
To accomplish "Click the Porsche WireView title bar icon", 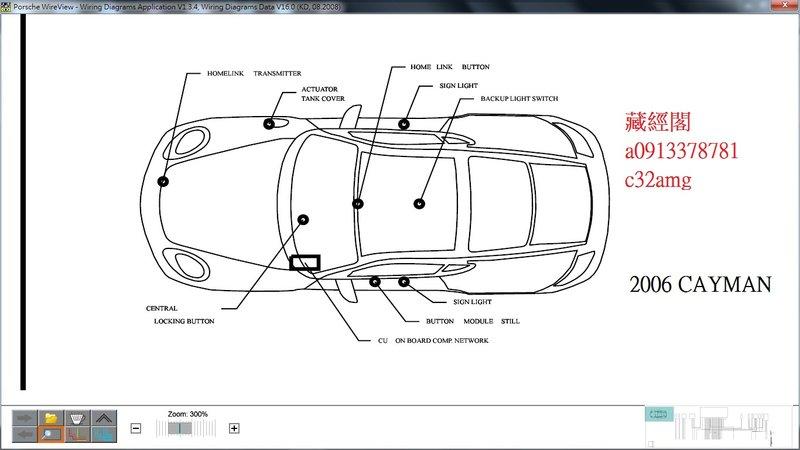I will [x=6, y=6].
